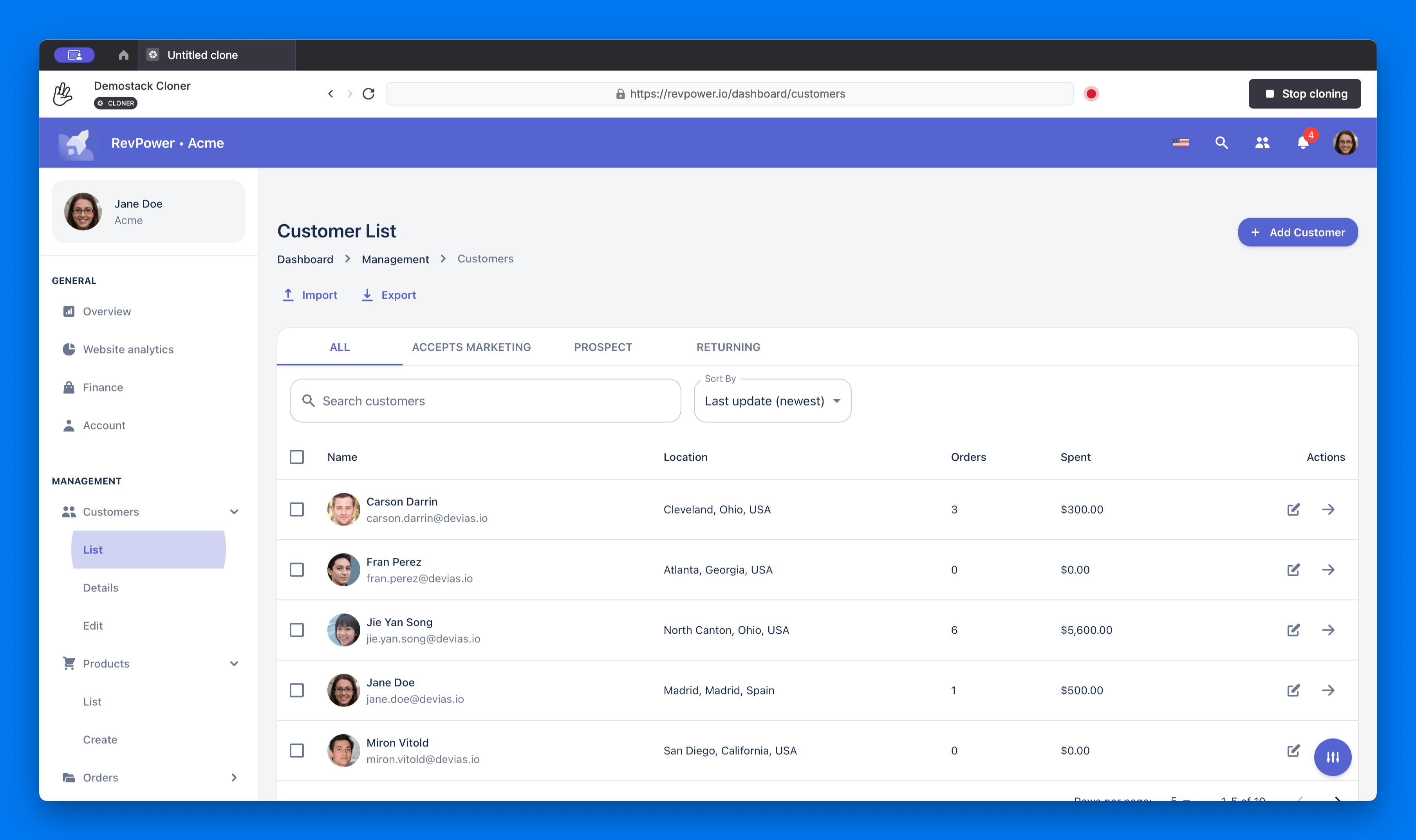Open Sort By Last update dropdown
This screenshot has height=840, width=1416.
pyautogui.click(x=772, y=401)
